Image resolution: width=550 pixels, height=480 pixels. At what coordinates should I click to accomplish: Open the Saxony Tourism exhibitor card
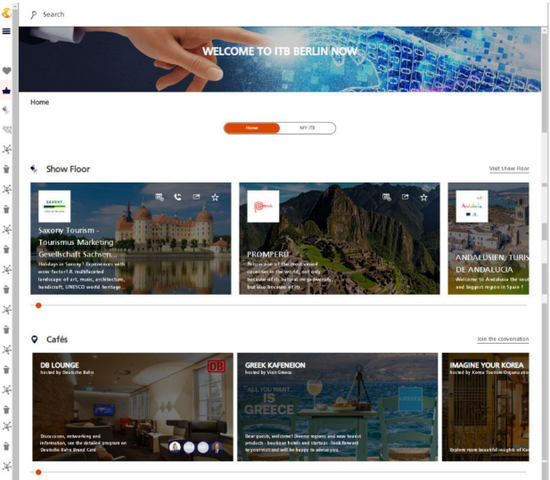(x=130, y=238)
